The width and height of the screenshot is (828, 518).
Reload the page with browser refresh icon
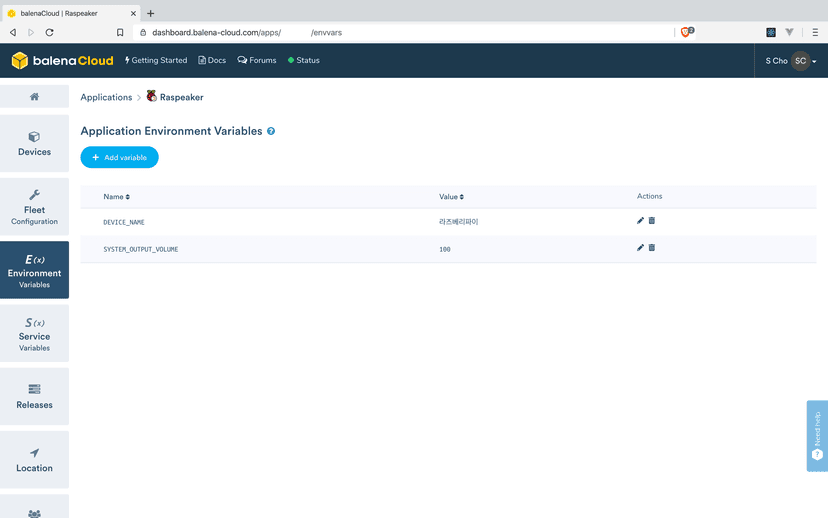[50, 32]
